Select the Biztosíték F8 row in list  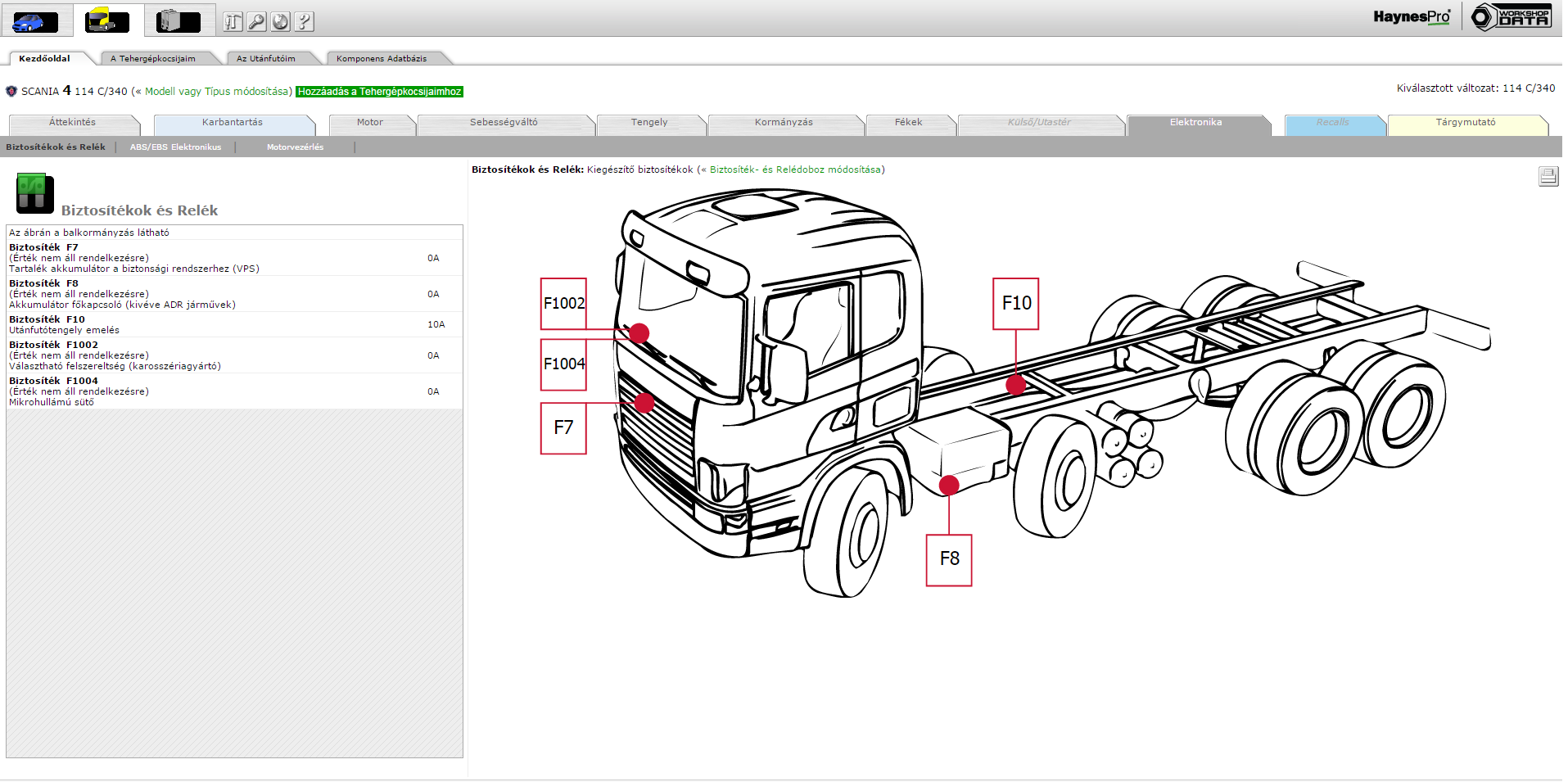point(233,294)
